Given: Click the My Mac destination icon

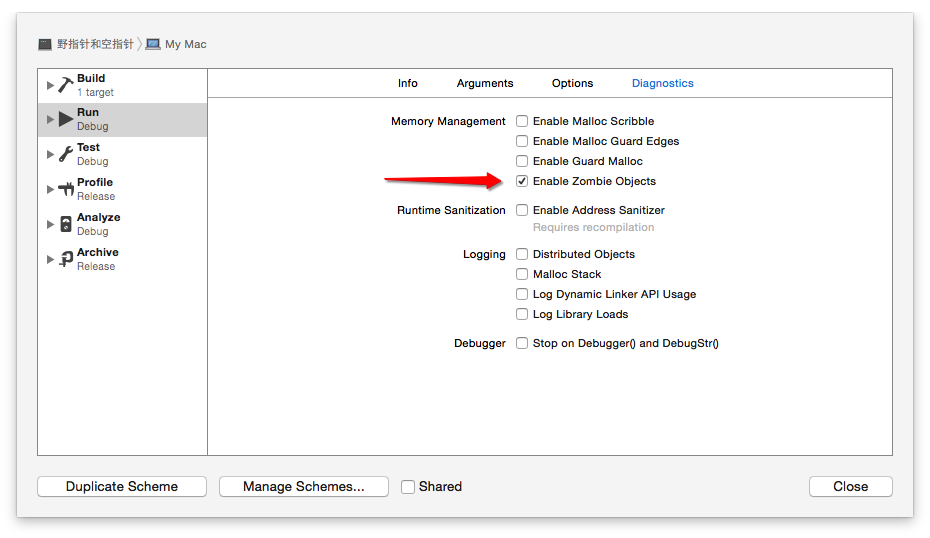Looking at the screenshot, I should 153,44.
